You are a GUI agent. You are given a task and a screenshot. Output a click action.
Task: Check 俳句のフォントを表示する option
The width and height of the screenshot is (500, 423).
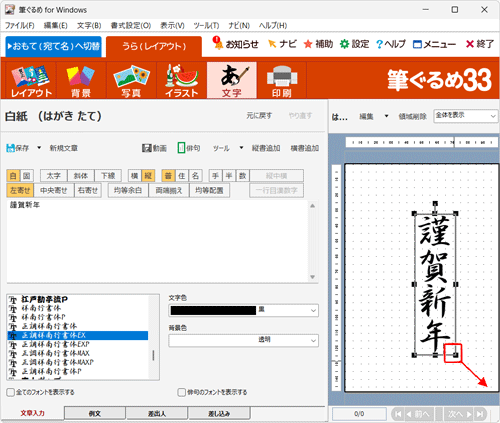pyautogui.click(x=182, y=392)
